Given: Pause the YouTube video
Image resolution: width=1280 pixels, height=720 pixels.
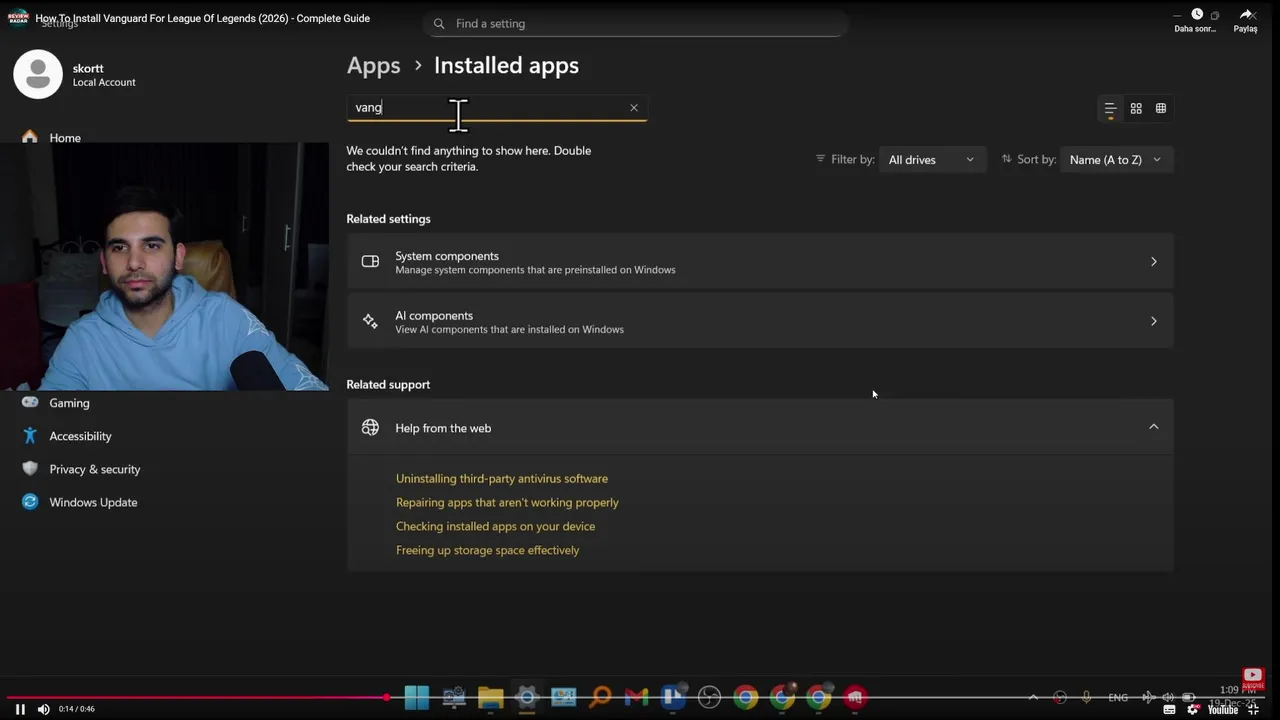Looking at the screenshot, I should (20, 709).
